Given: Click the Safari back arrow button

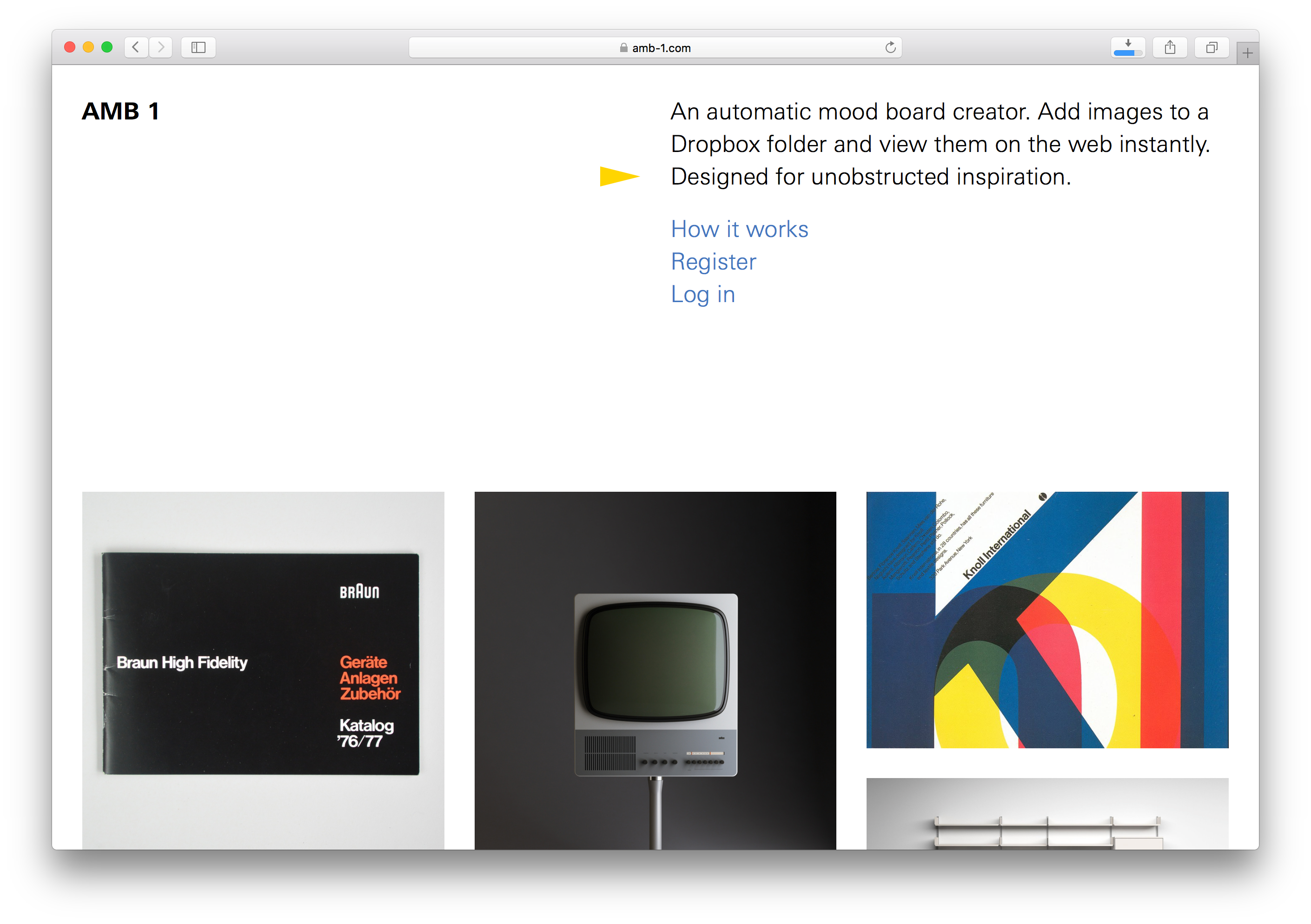Looking at the screenshot, I should point(136,47).
